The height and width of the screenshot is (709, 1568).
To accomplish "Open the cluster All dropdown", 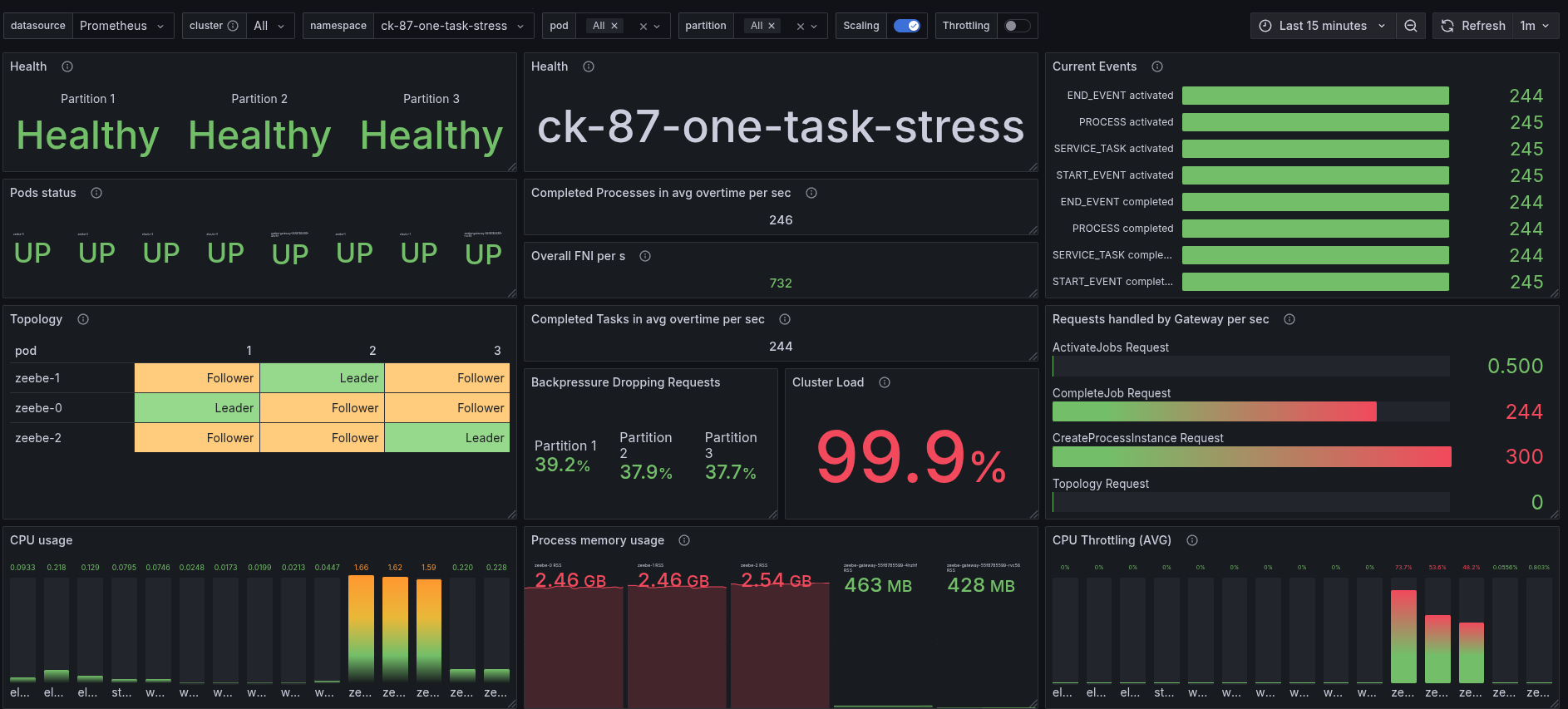I will click(269, 26).
